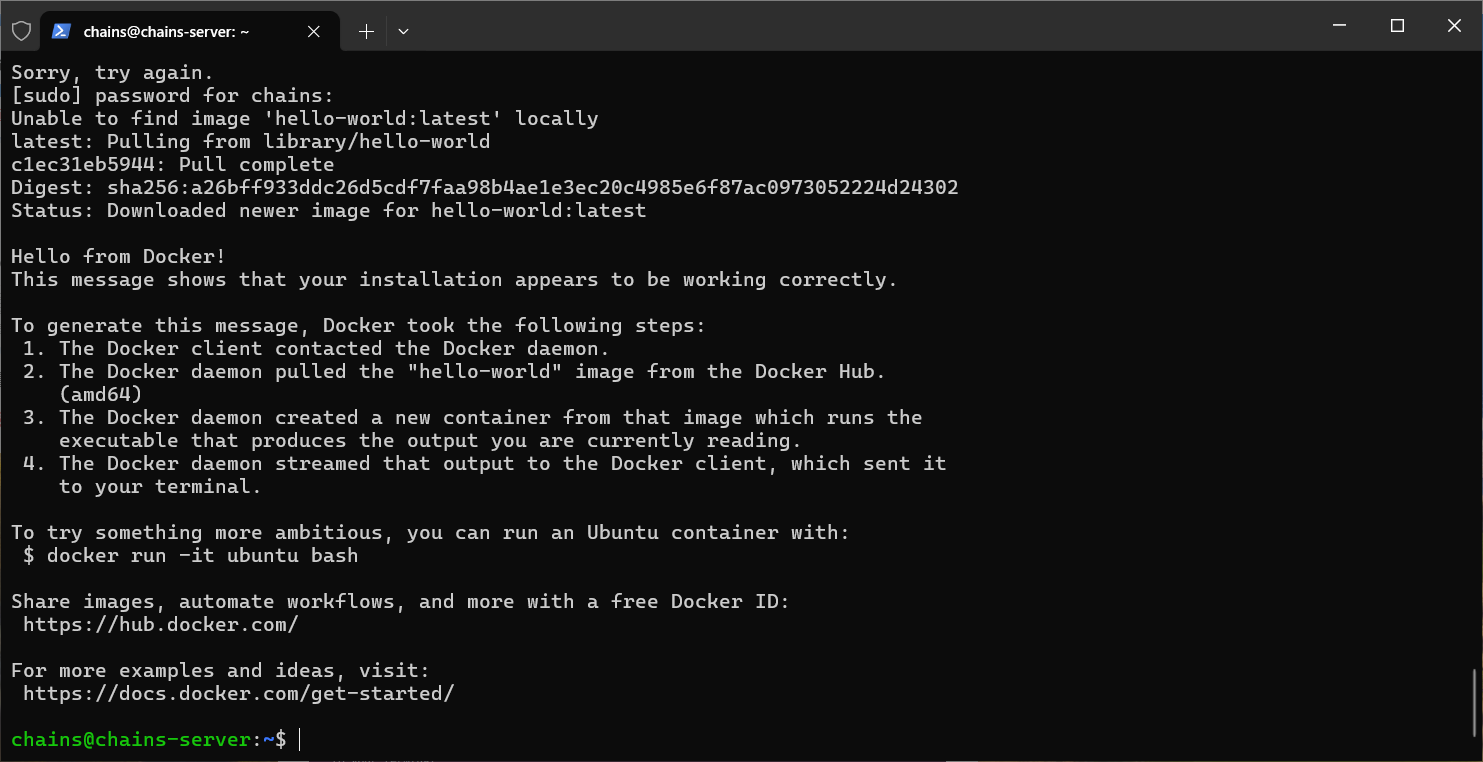Close the terminal window
1483x762 pixels.
[x=1454, y=26]
